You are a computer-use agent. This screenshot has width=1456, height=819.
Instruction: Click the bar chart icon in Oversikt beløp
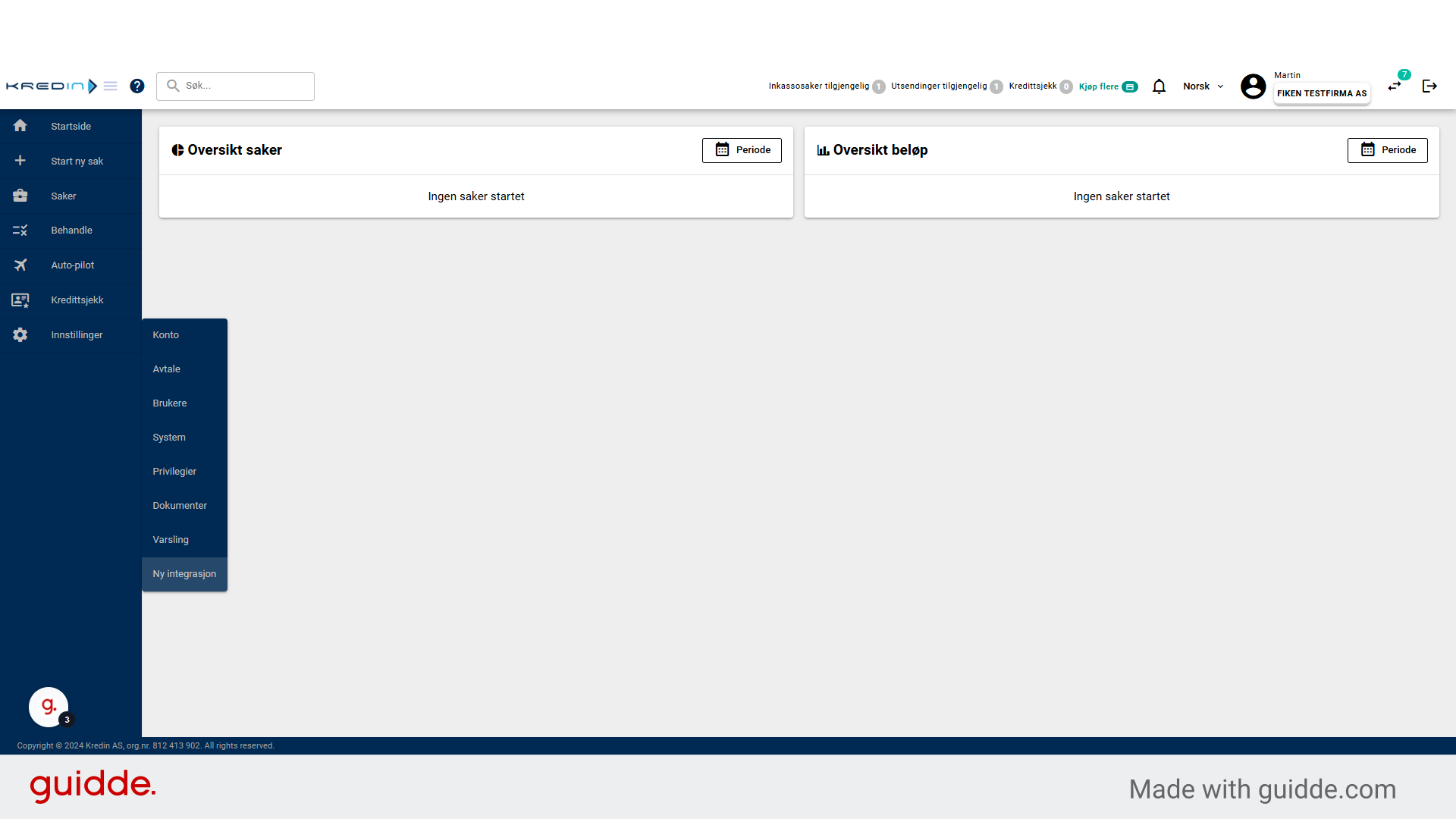click(x=823, y=150)
